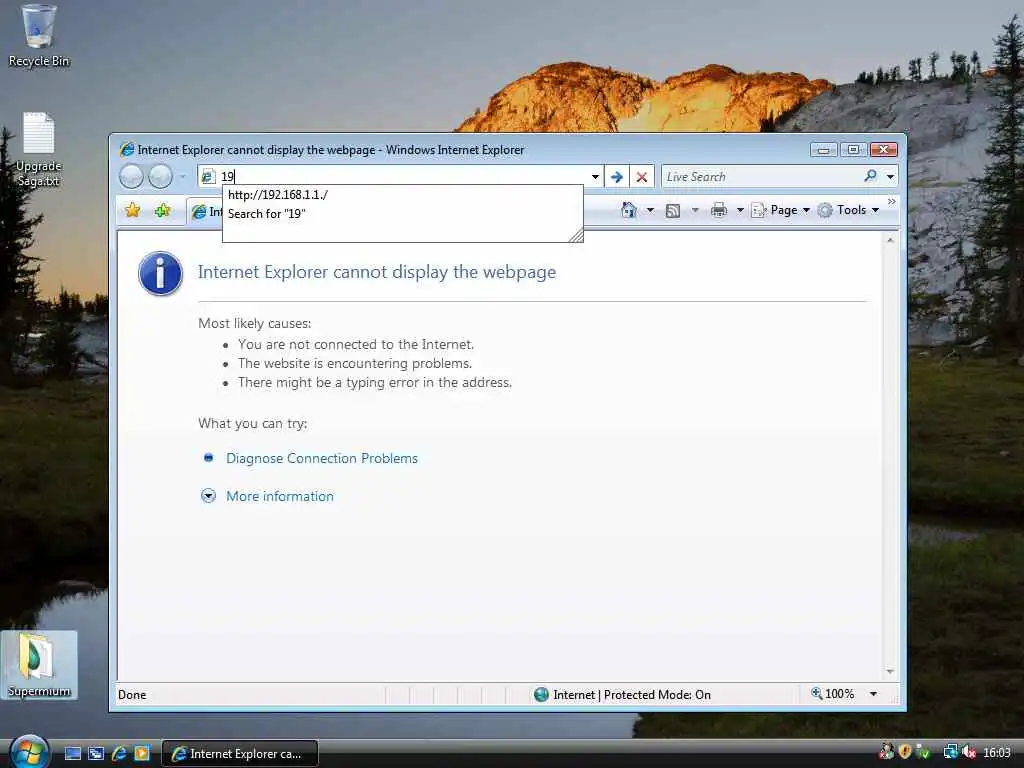Click the page icon in address bar
Screen dimensions: 1024x768
coord(208,176)
